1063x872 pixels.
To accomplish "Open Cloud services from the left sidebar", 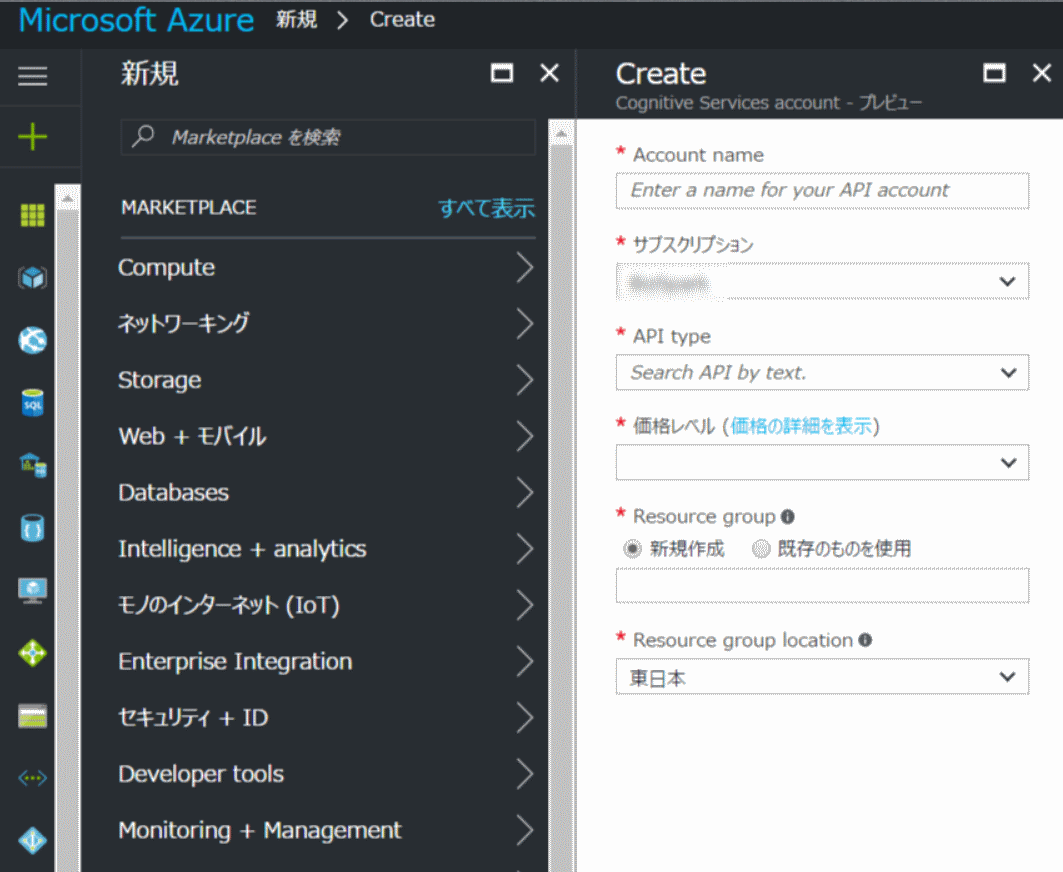I will point(33,465).
